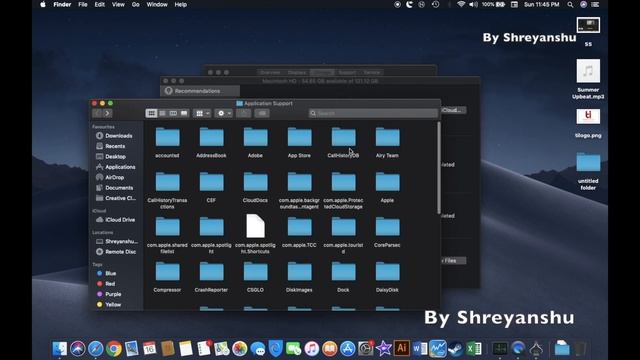Select Applications in the Finder sidebar
640x360 pixels.
[x=116, y=167]
